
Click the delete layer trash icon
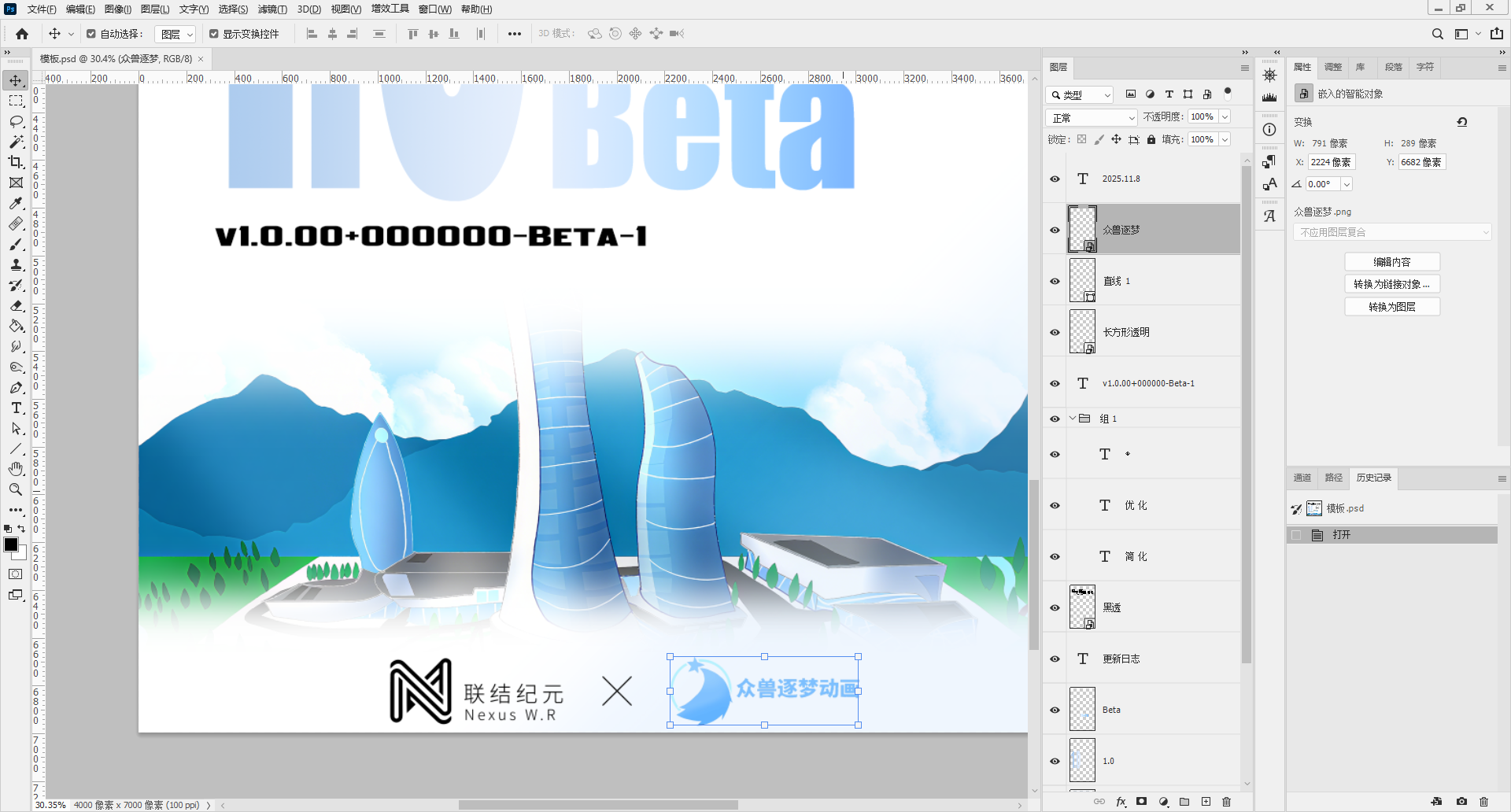[1226, 802]
